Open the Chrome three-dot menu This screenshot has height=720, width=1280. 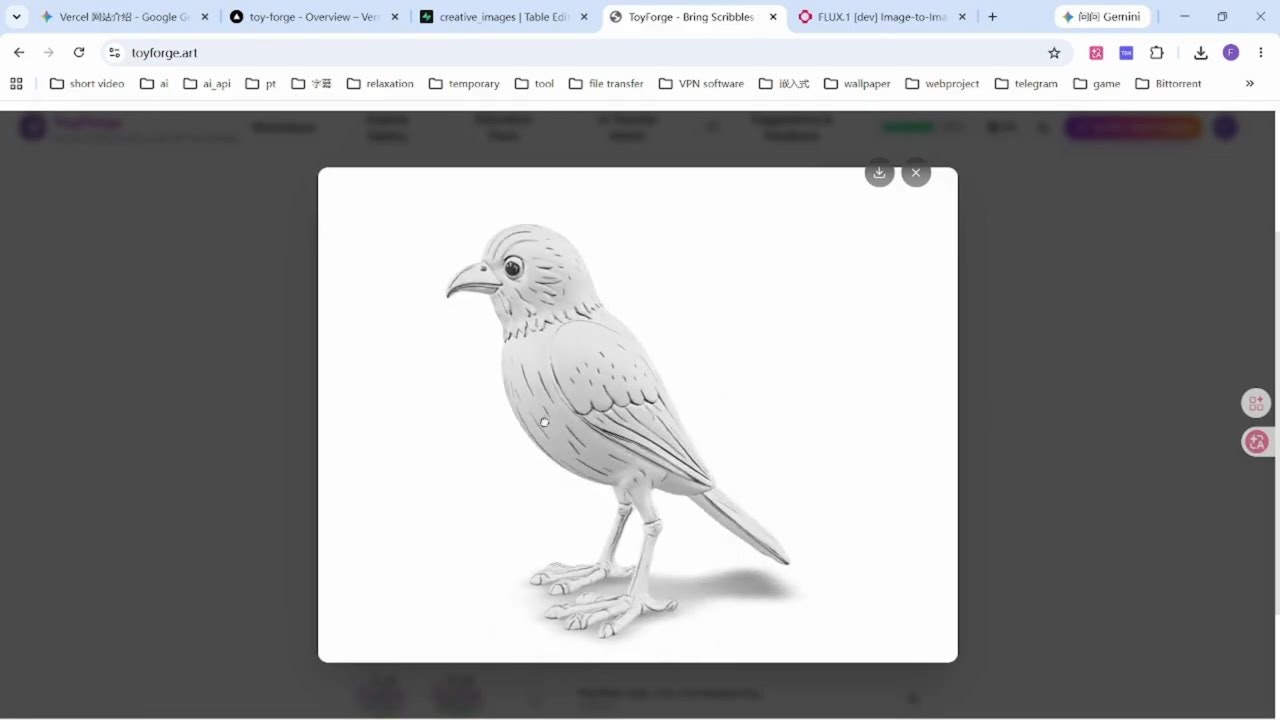(1260, 53)
